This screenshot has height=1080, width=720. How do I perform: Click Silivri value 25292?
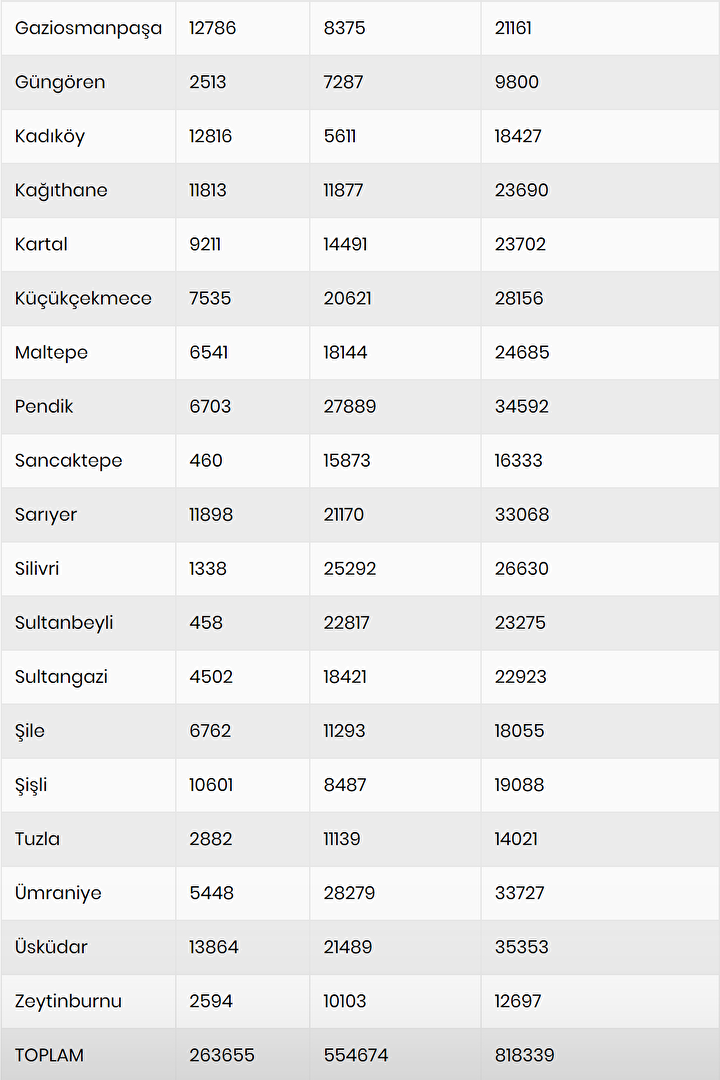[x=349, y=568]
